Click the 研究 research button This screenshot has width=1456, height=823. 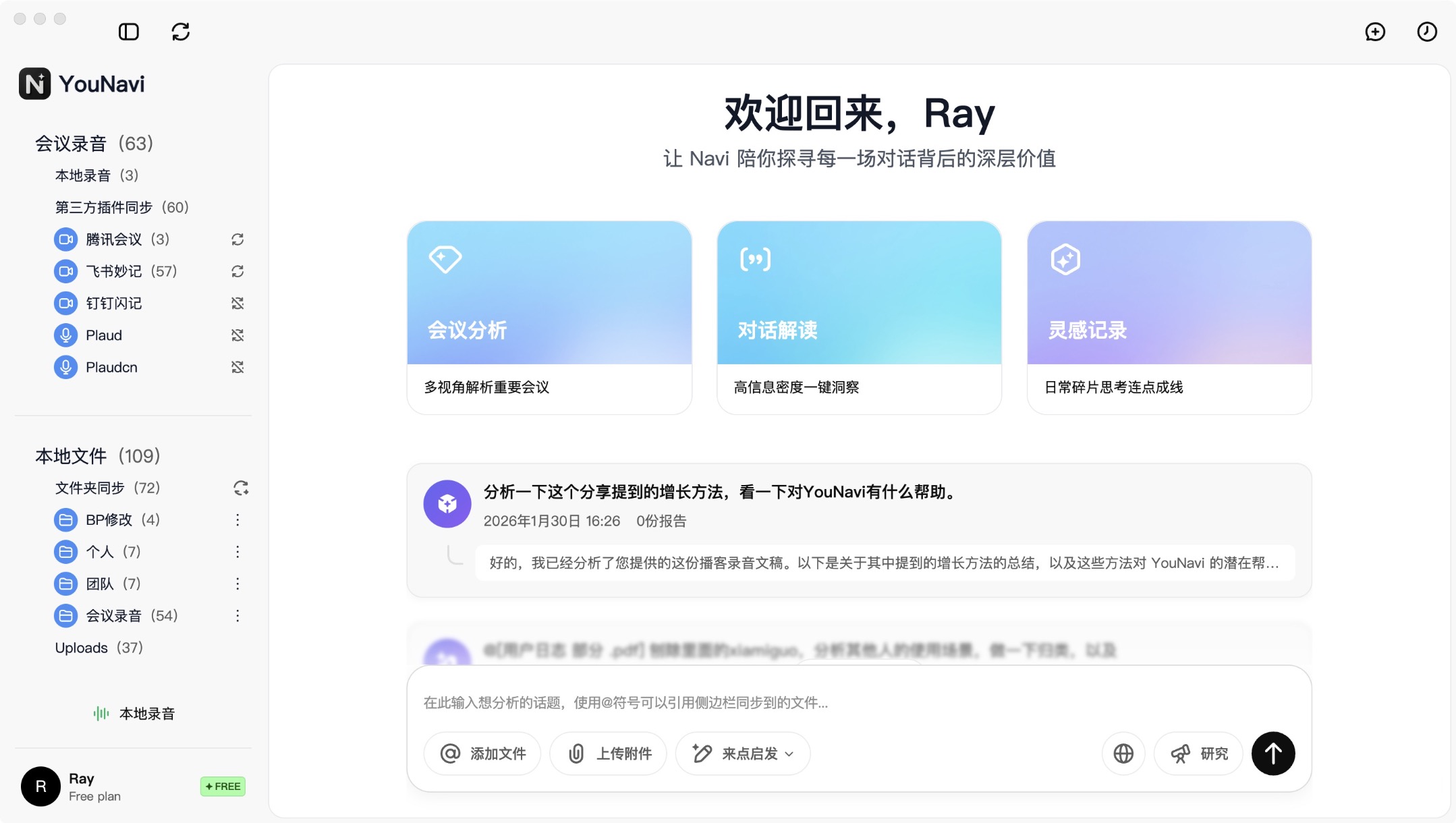1198,754
